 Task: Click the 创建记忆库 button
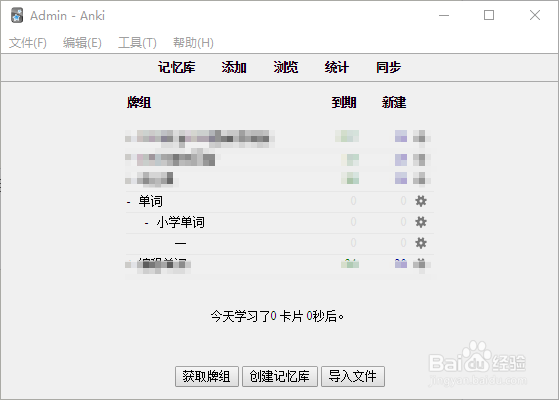point(280,376)
